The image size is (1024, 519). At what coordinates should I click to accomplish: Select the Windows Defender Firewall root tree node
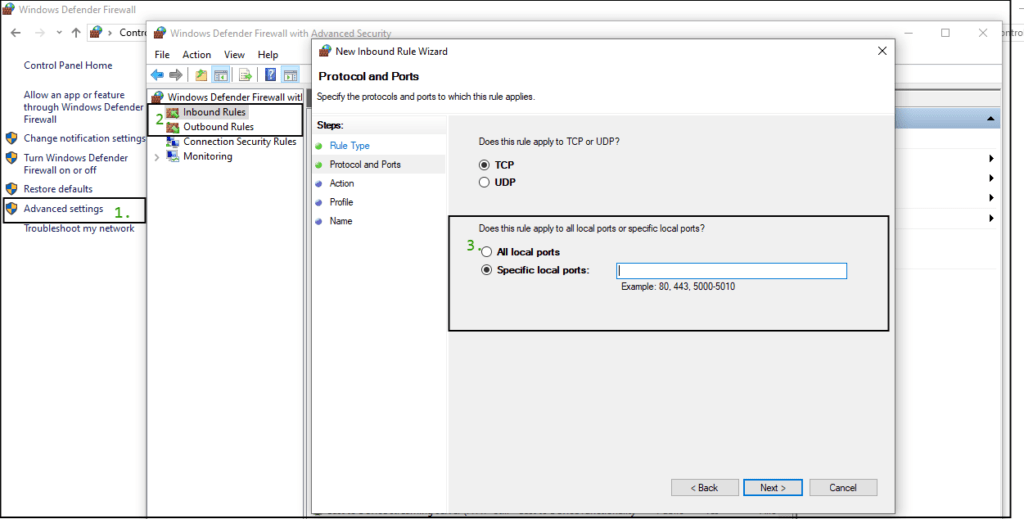tap(235, 97)
